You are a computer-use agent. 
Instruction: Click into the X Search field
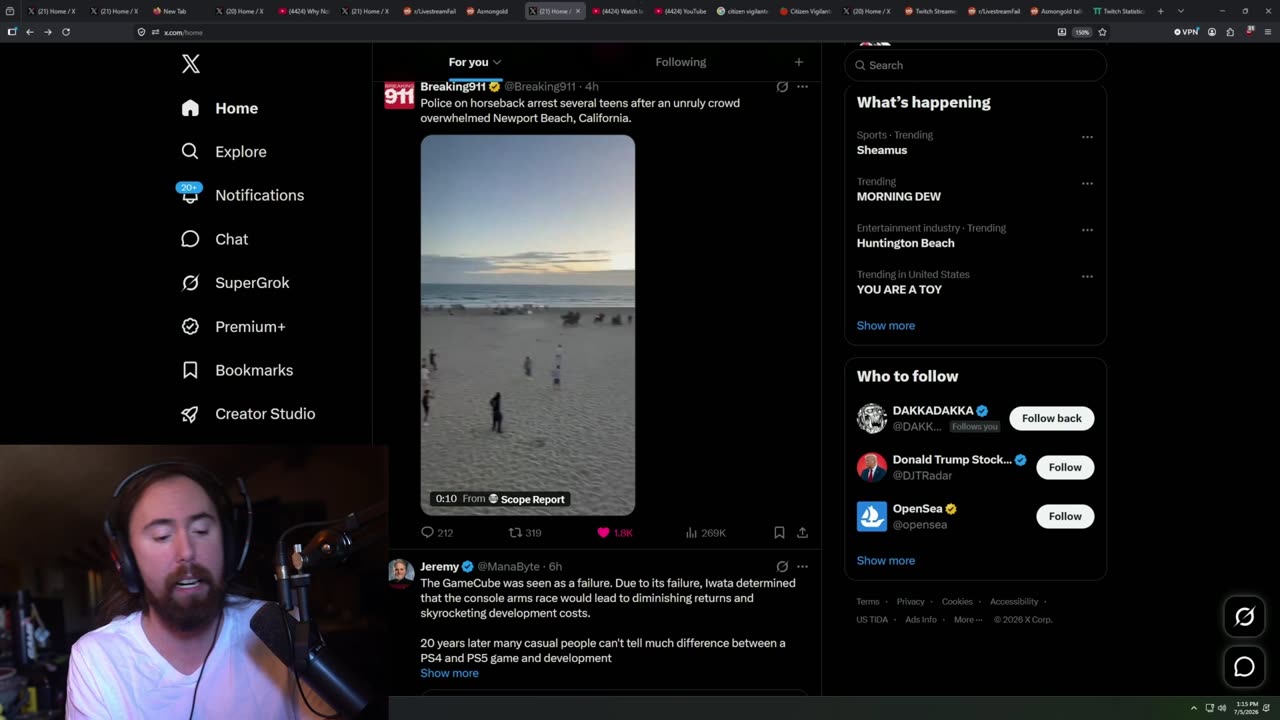point(975,65)
